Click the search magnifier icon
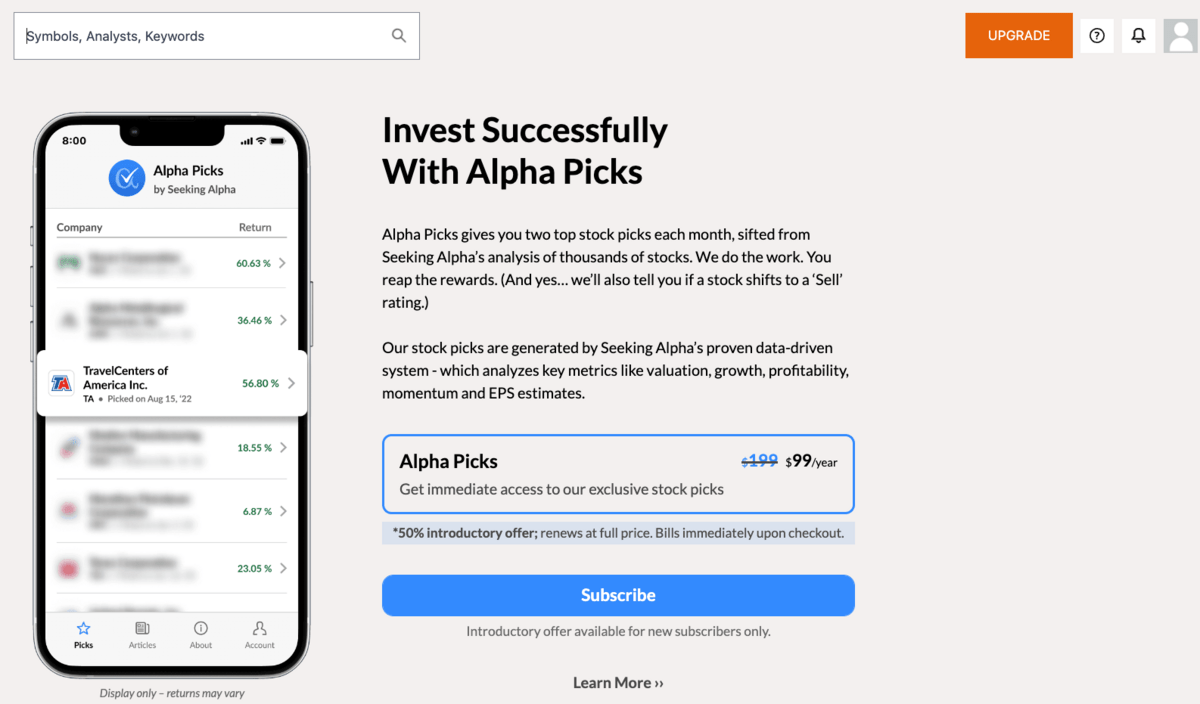The image size is (1200, 704). tap(399, 36)
